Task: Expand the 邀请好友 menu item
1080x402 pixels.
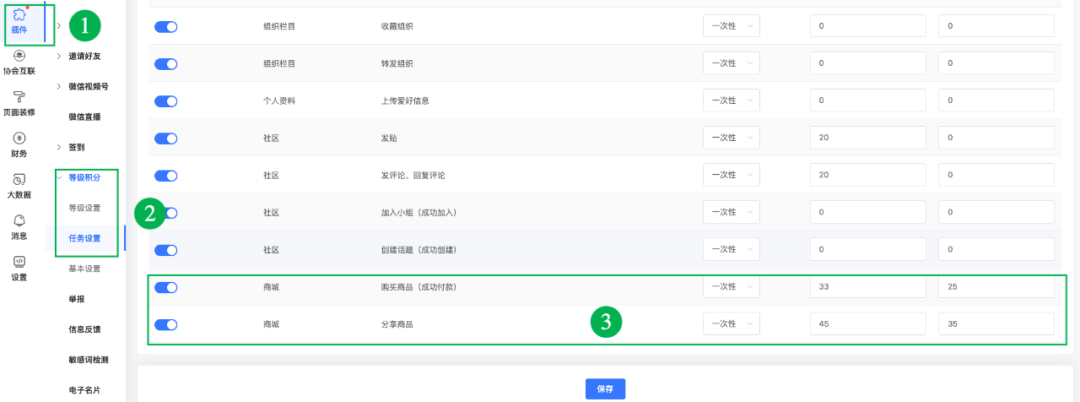Action: coord(84,56)
